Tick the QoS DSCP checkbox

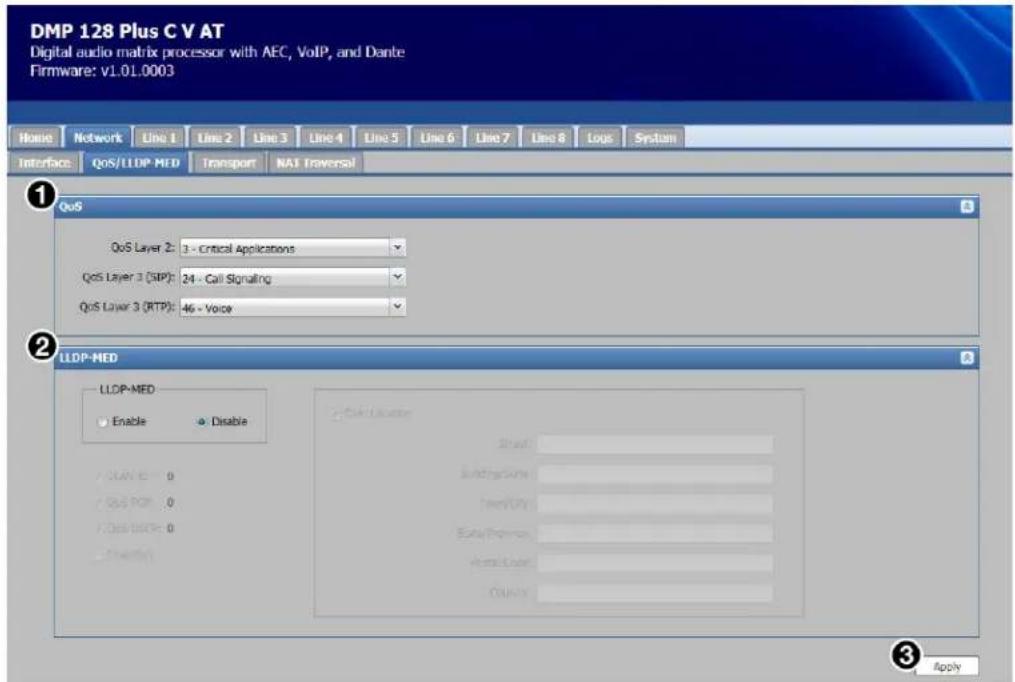[x=100, y=528]
